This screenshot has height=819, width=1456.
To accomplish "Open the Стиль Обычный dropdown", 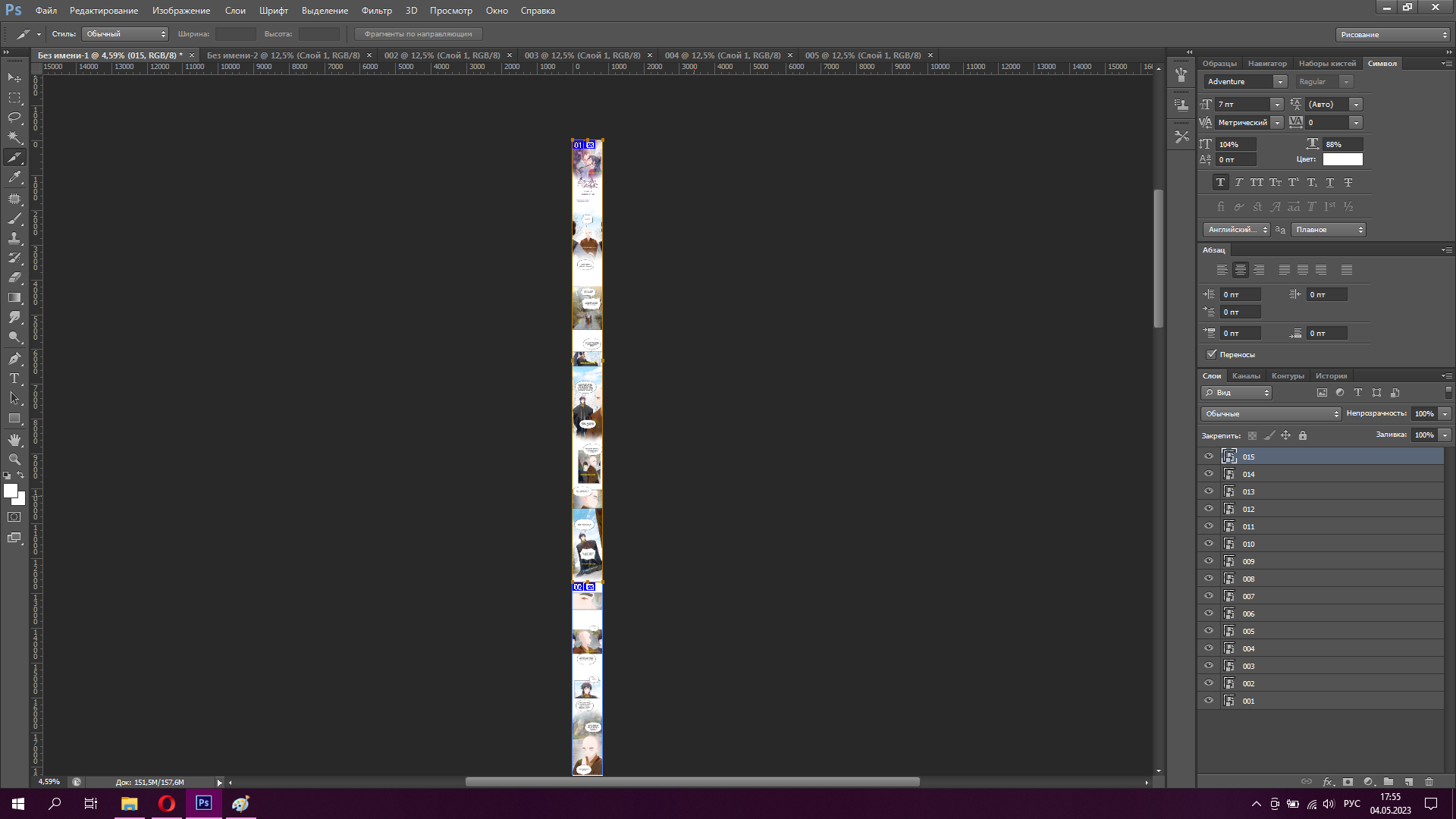I will pos(125,34).
